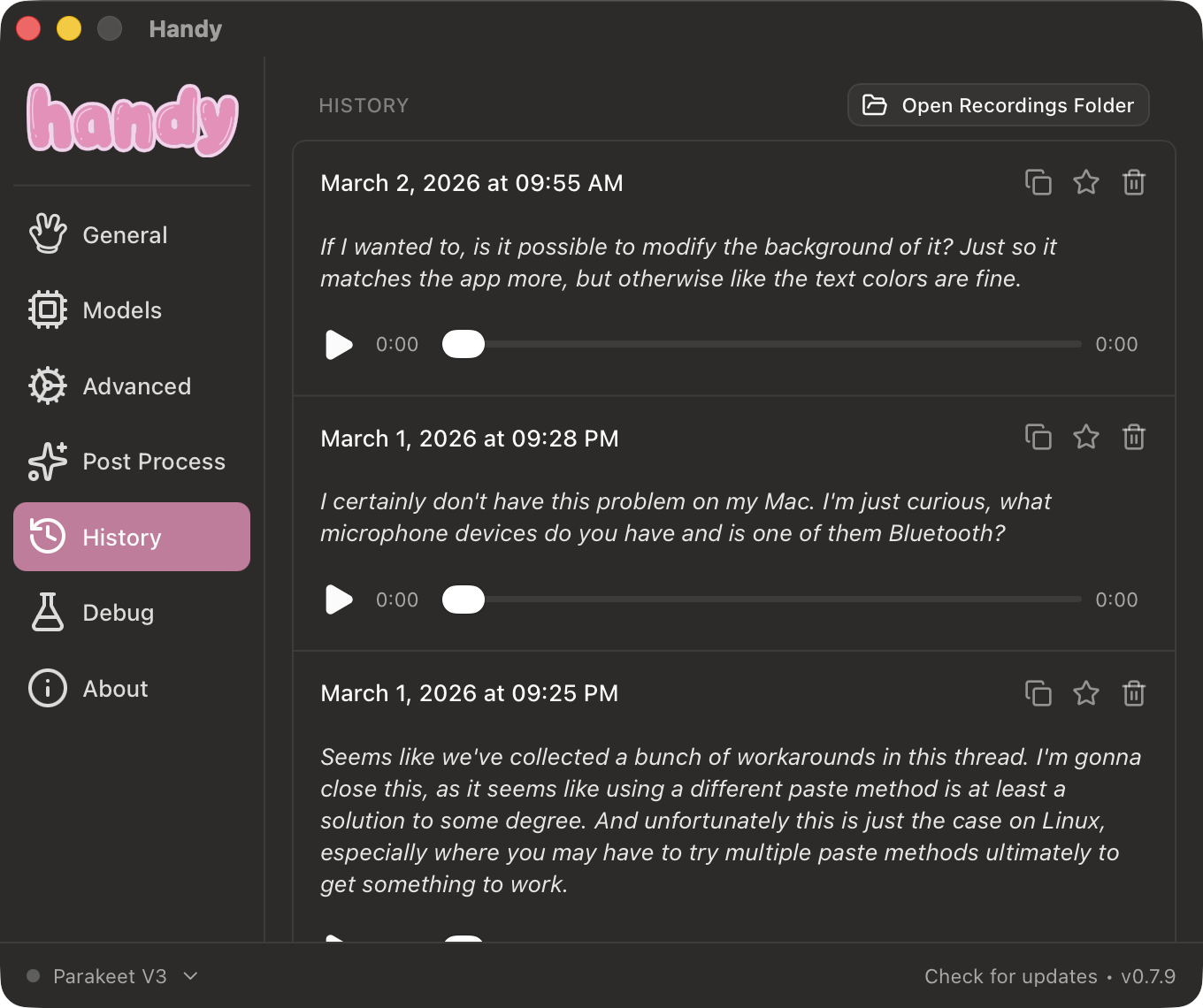Click the Open Recordings Folder button
The width and height of the screenshot is (1203, 1008).
click(x=998, y=105)
